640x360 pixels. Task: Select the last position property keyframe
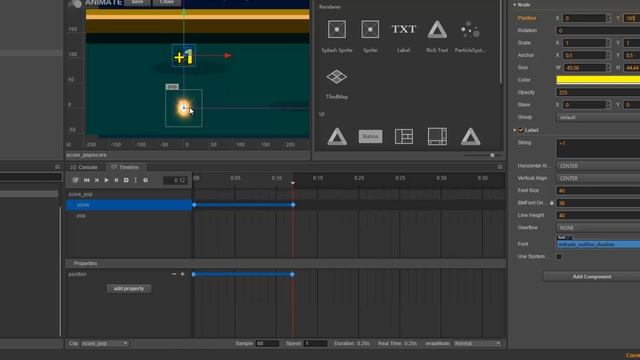tap(292, 274)
